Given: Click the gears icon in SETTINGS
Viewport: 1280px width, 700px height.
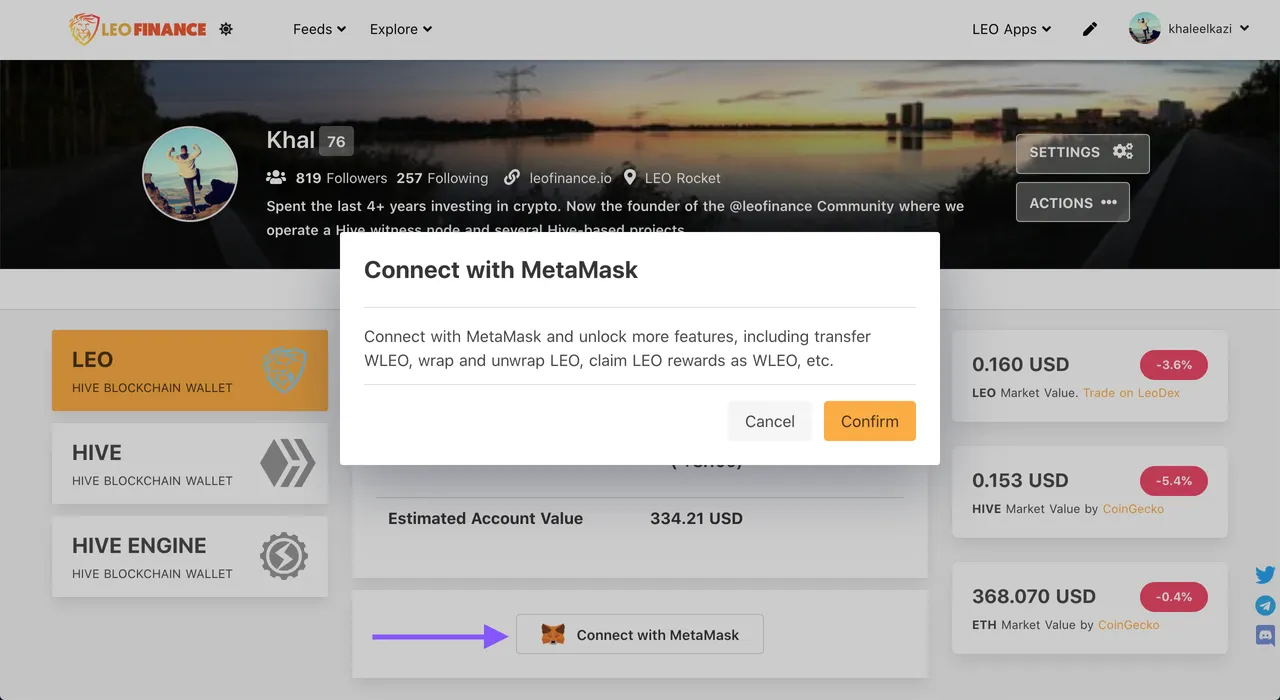Looking at the screenshot, I should (1123, 152).
